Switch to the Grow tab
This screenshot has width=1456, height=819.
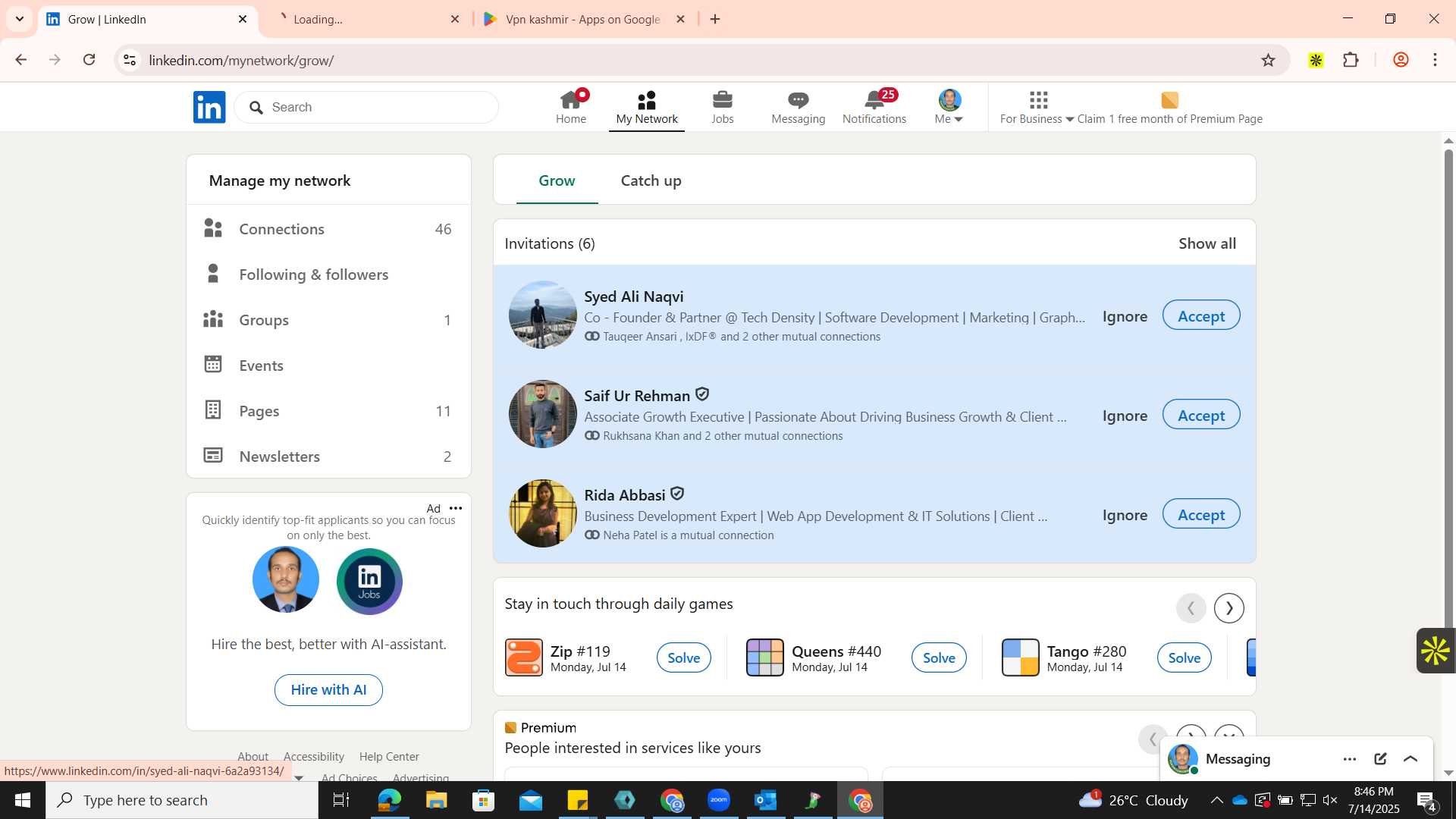[x=557, y=180]
